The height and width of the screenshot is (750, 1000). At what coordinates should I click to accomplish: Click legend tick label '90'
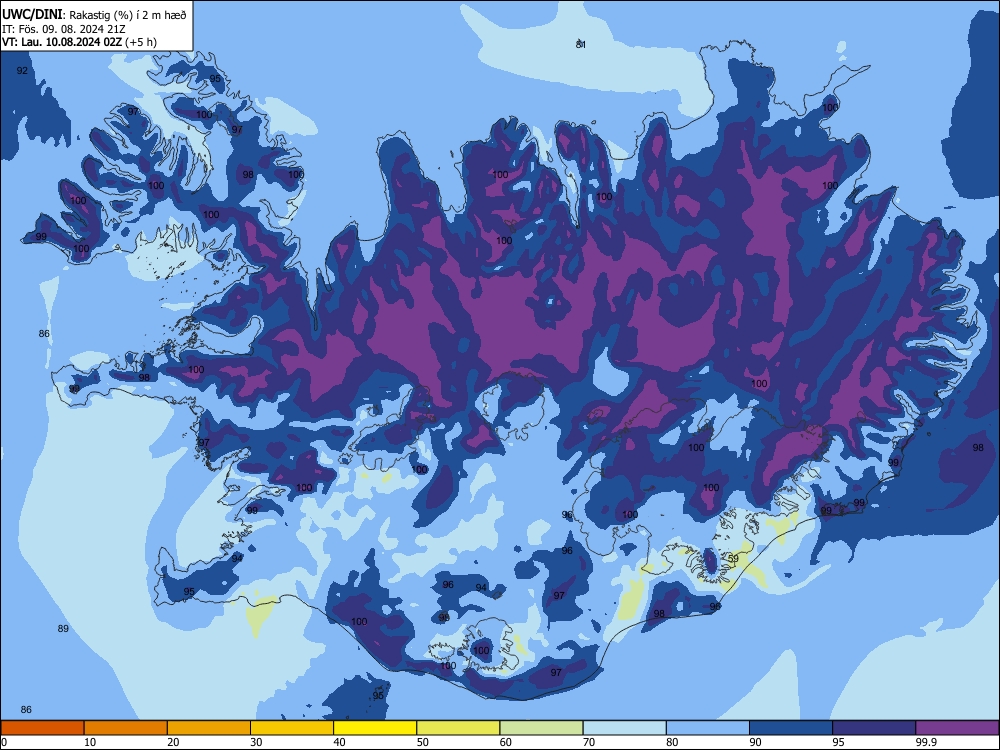(x=756, y=742)
